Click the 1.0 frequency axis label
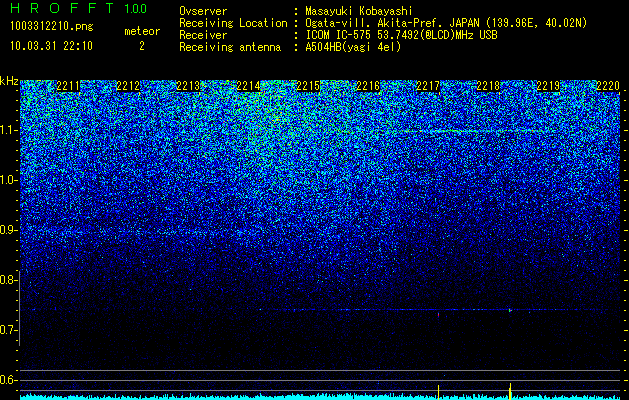 [x=7, y=180]
